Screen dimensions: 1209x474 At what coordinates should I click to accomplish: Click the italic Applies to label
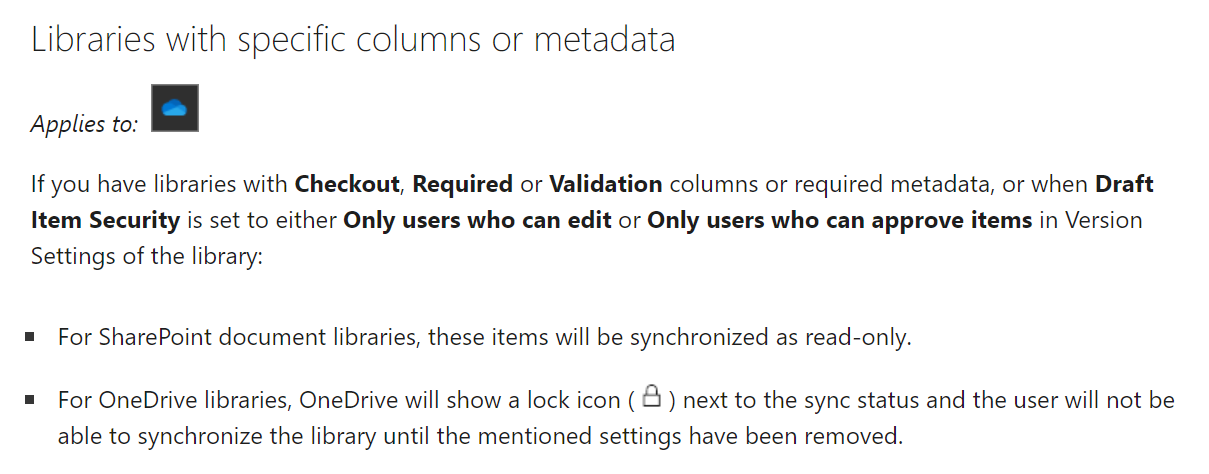(85, 124)
